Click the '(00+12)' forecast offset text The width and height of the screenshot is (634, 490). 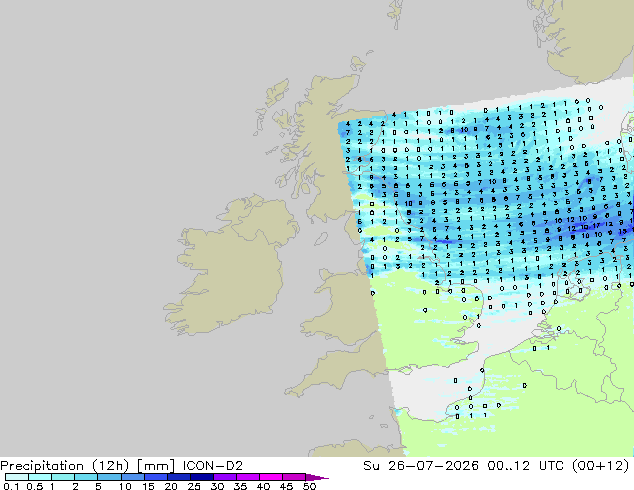601,466
